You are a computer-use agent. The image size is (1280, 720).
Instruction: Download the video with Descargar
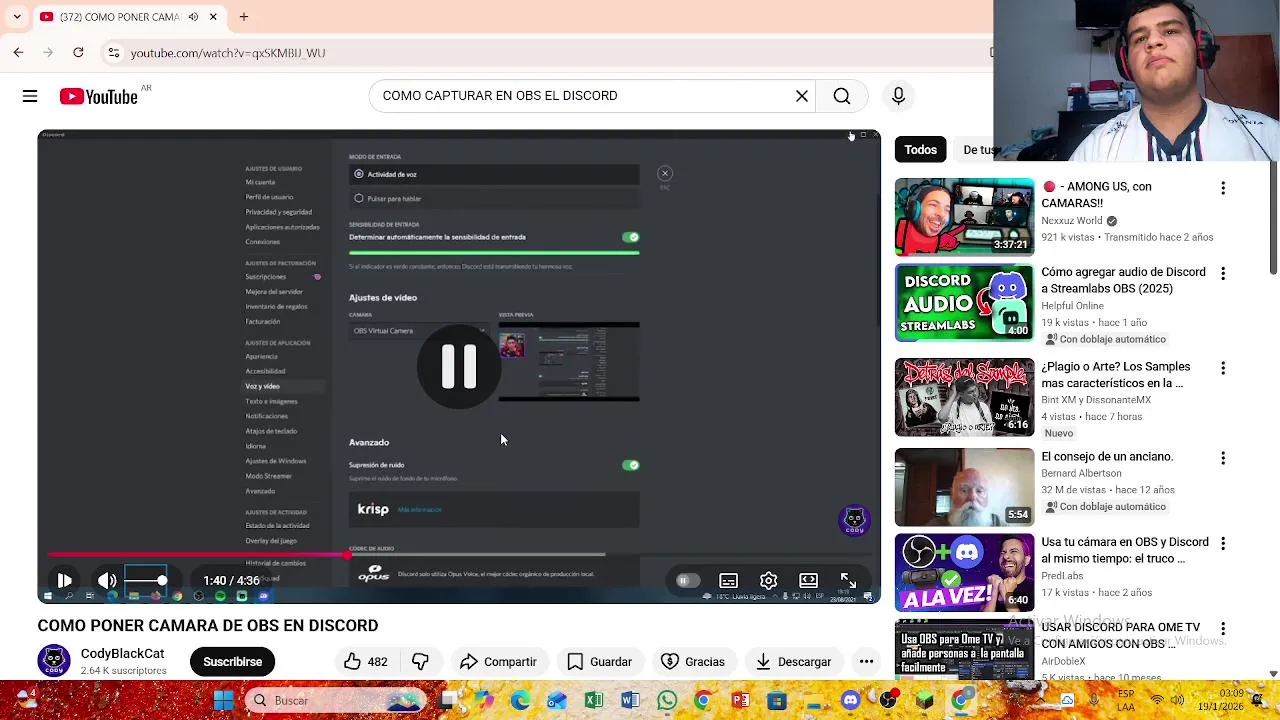[x=794, y=661]
